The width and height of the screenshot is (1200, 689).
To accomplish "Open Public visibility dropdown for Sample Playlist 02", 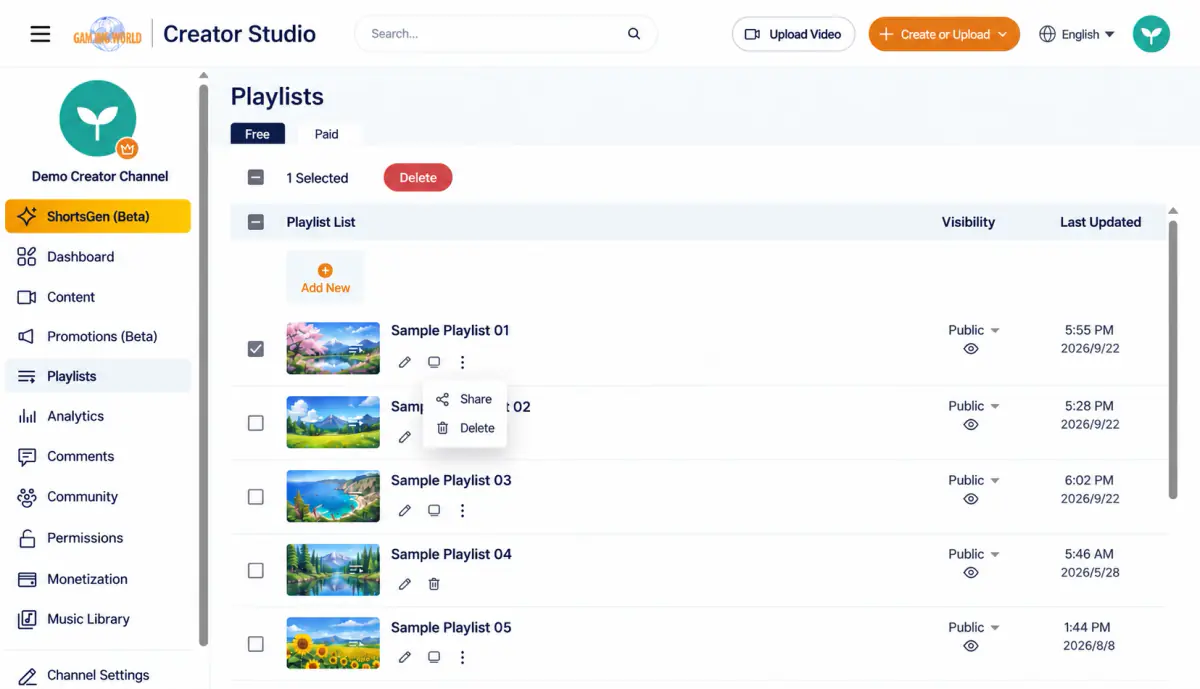I will pos(974,406).
